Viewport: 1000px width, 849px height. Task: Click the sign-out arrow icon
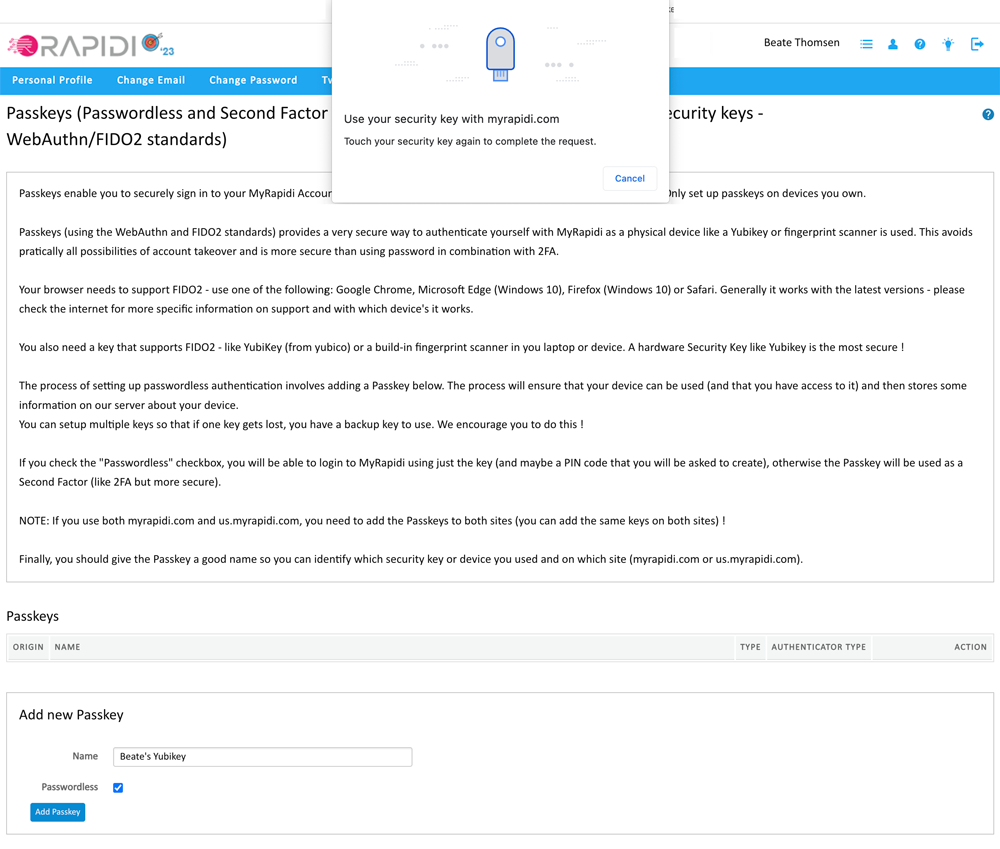tap(977, 44)
